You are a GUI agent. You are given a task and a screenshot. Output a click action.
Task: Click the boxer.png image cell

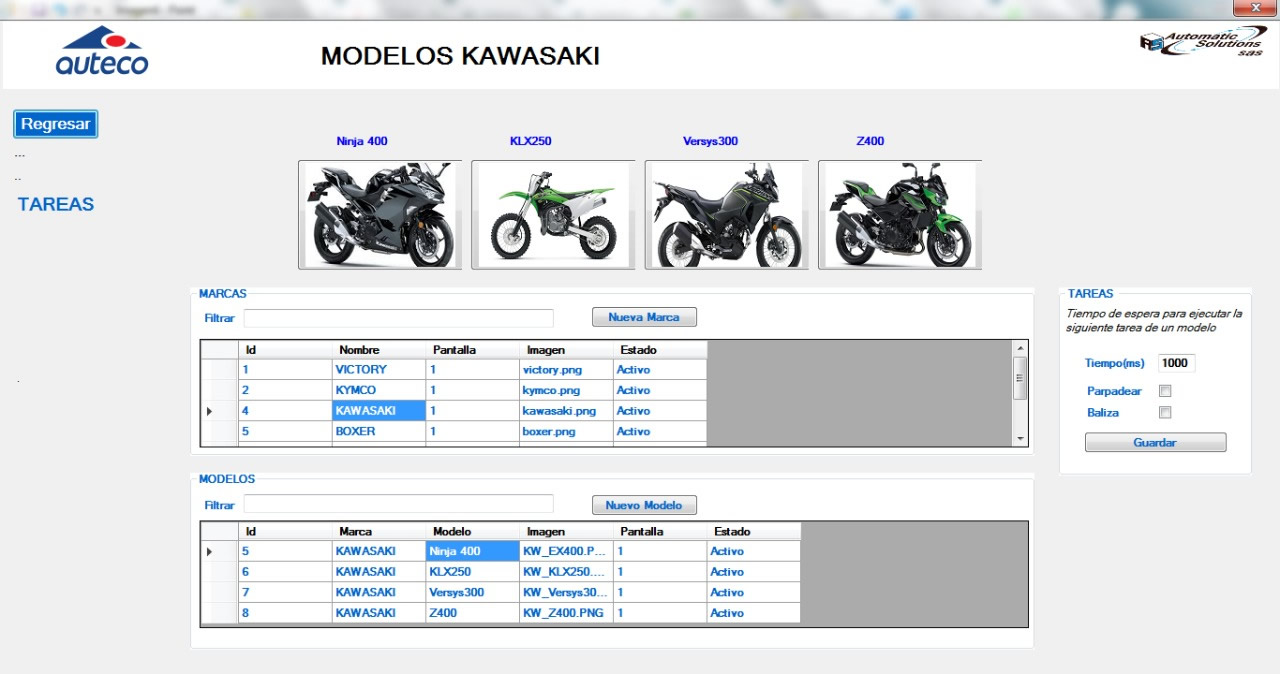click(x=567, y=431)
